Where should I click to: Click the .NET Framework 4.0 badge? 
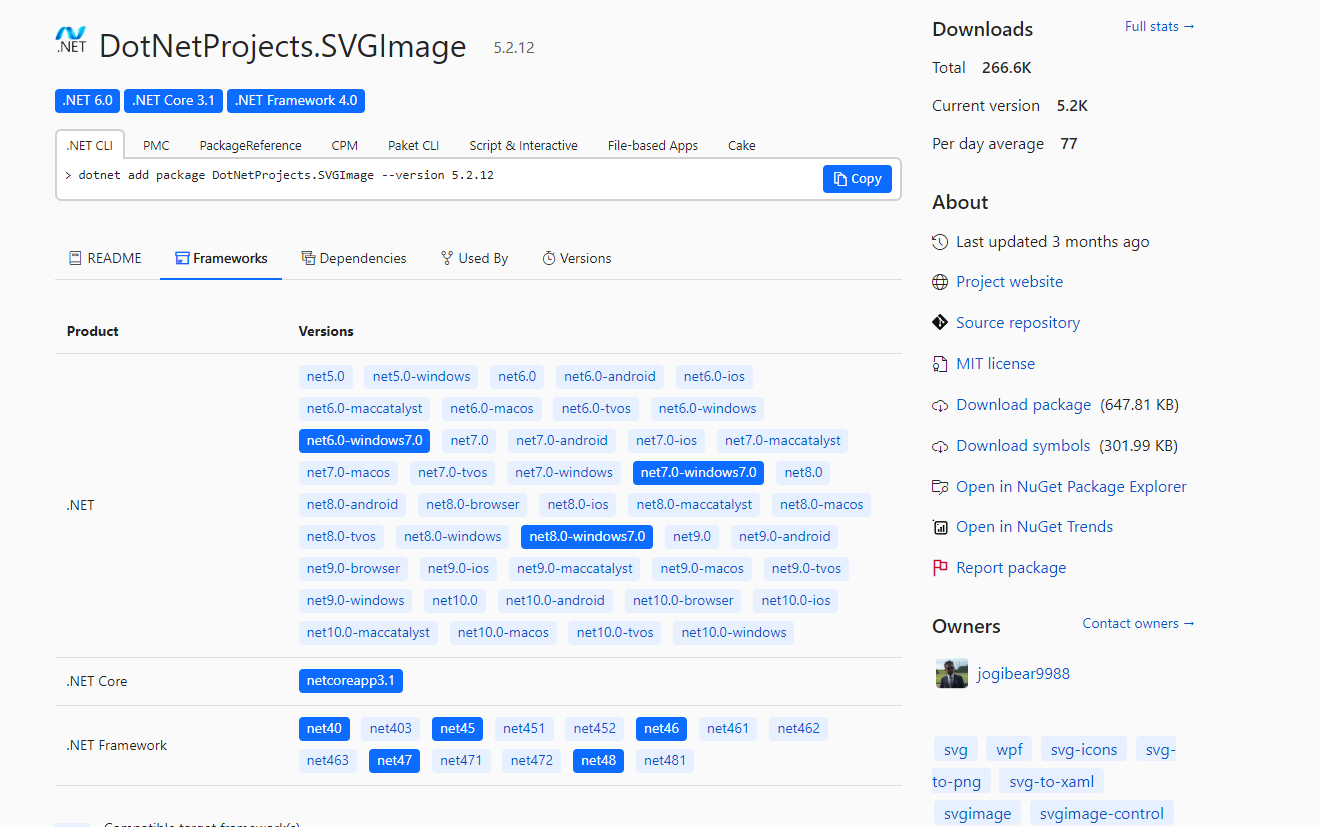click(296, 101)
